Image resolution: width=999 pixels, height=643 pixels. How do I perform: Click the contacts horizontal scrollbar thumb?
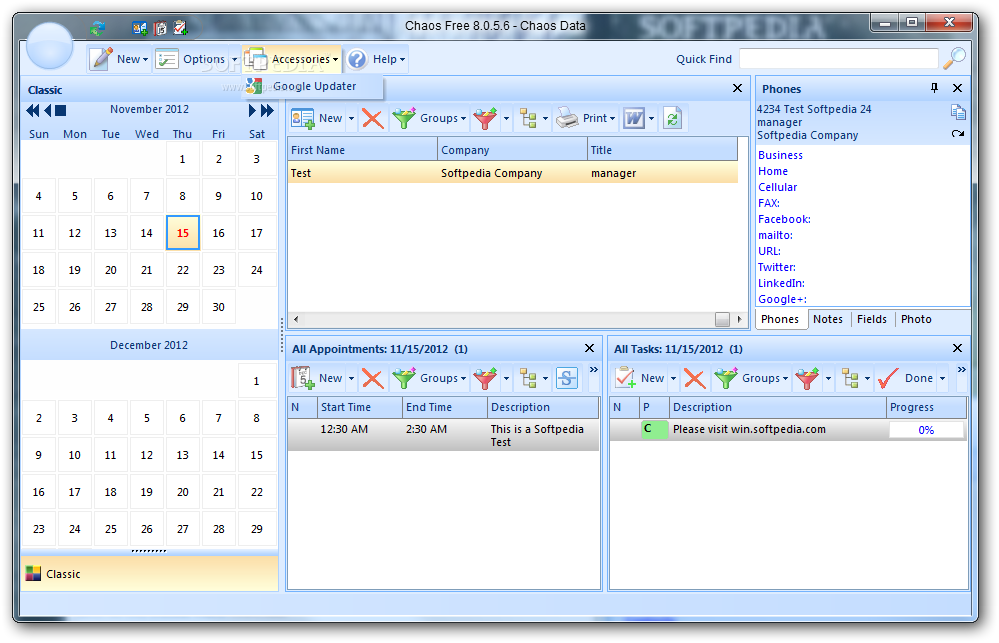point(722,319)
